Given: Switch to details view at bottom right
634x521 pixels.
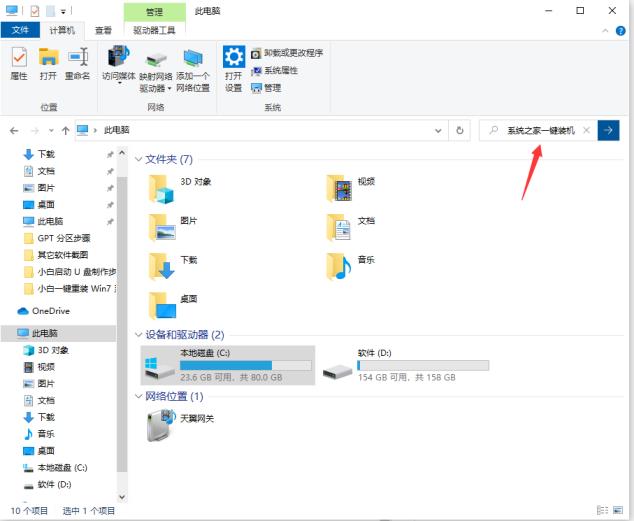Looking at the screenshot, I should click(602, 511).
